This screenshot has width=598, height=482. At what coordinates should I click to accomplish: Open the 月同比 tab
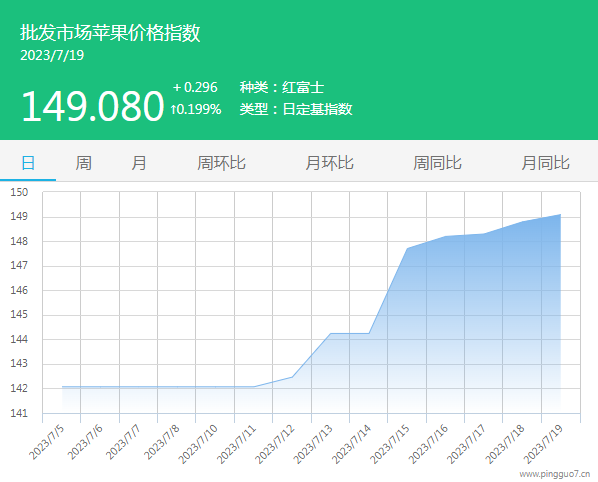tap(546, 163)
